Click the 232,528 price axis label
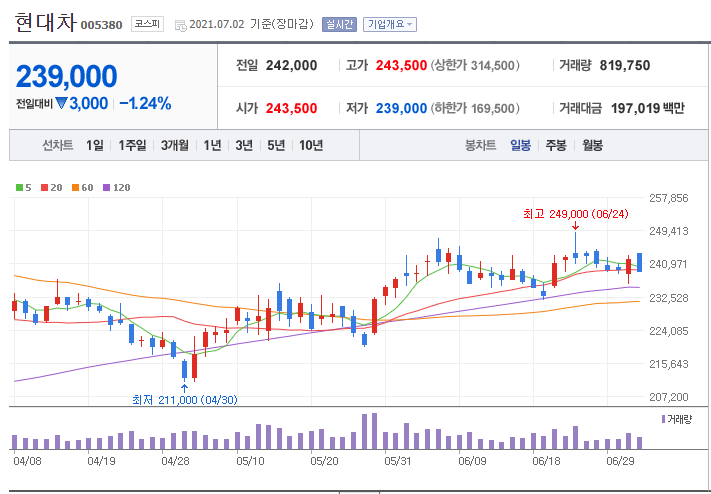 (669, 298)
